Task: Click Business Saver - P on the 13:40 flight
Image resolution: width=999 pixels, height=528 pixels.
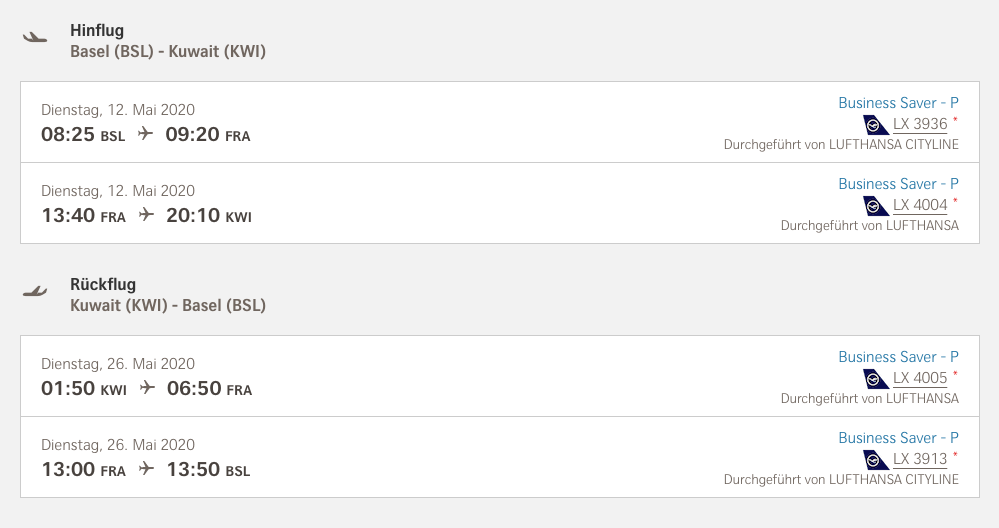Action: point(898,184)
